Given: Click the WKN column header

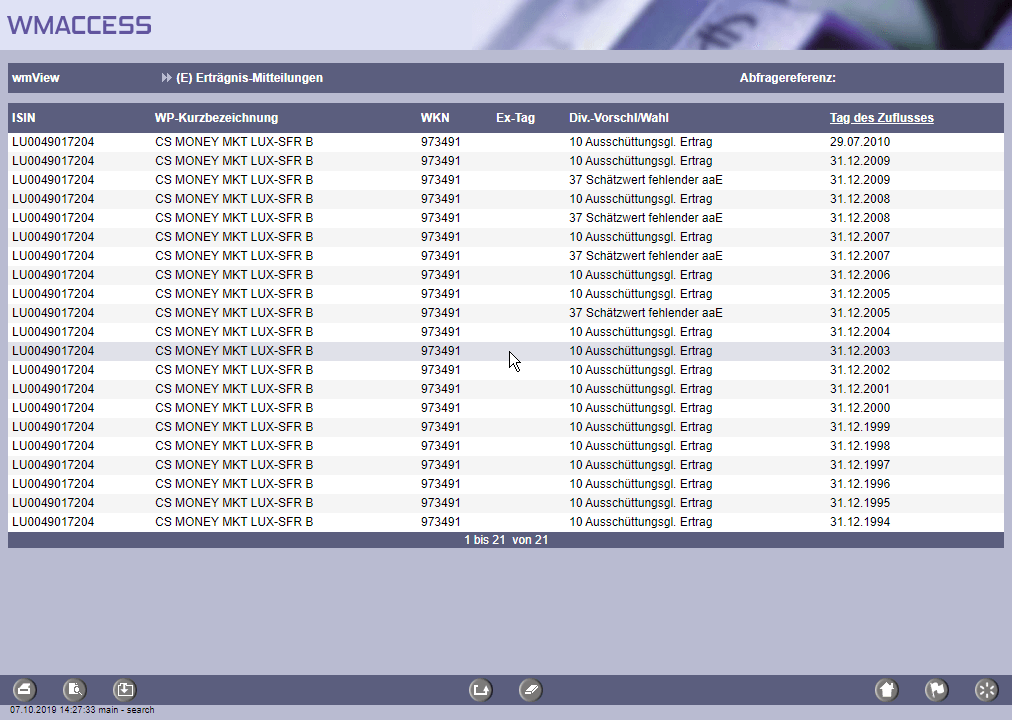Looking at the screenshot, I should pos(435,118).
